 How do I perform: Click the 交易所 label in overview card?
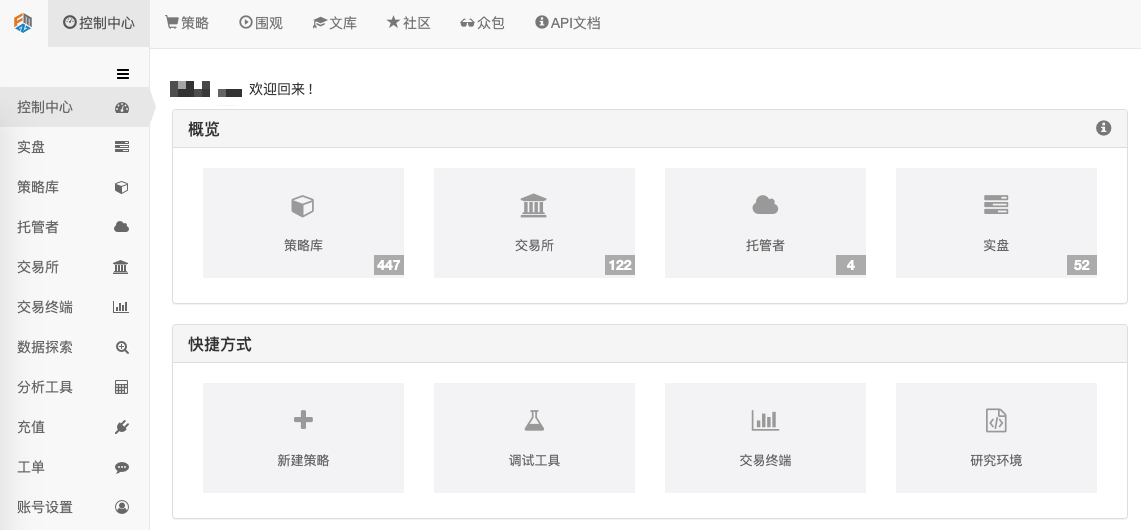pyautogui.click(x=534, y=246)
